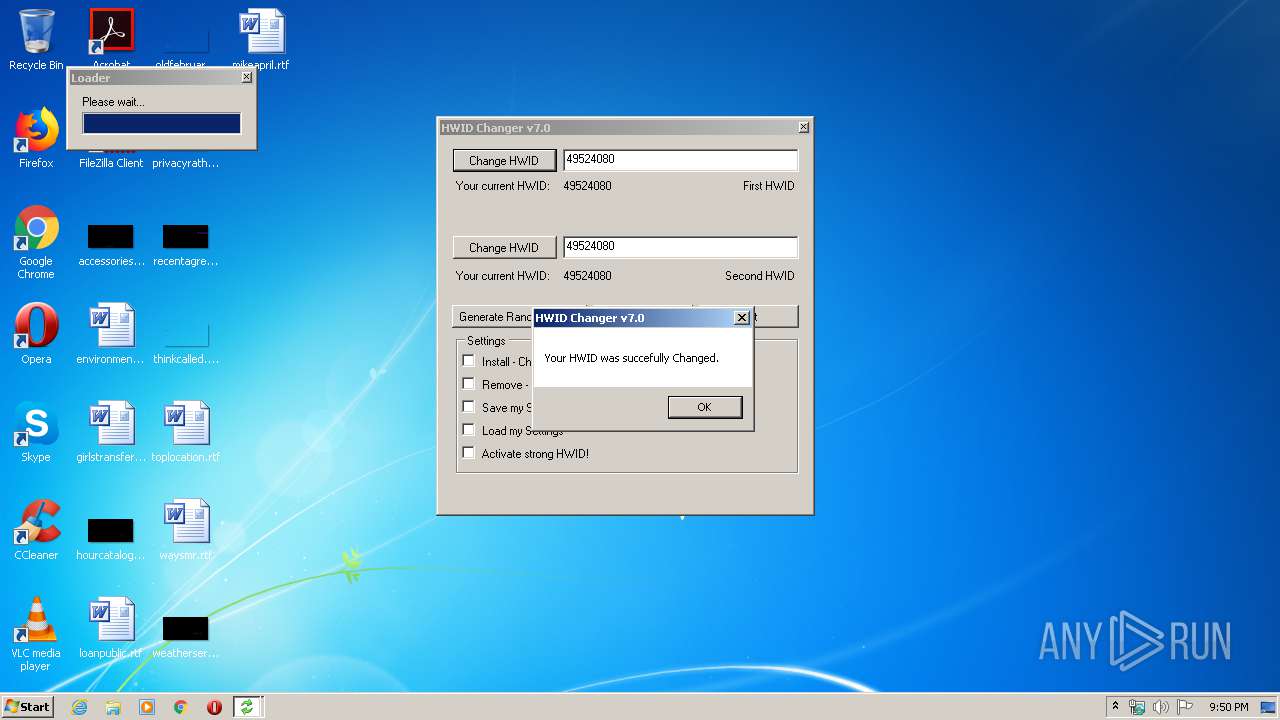Select the recentagre... desktop icon

tap(186, 246)
